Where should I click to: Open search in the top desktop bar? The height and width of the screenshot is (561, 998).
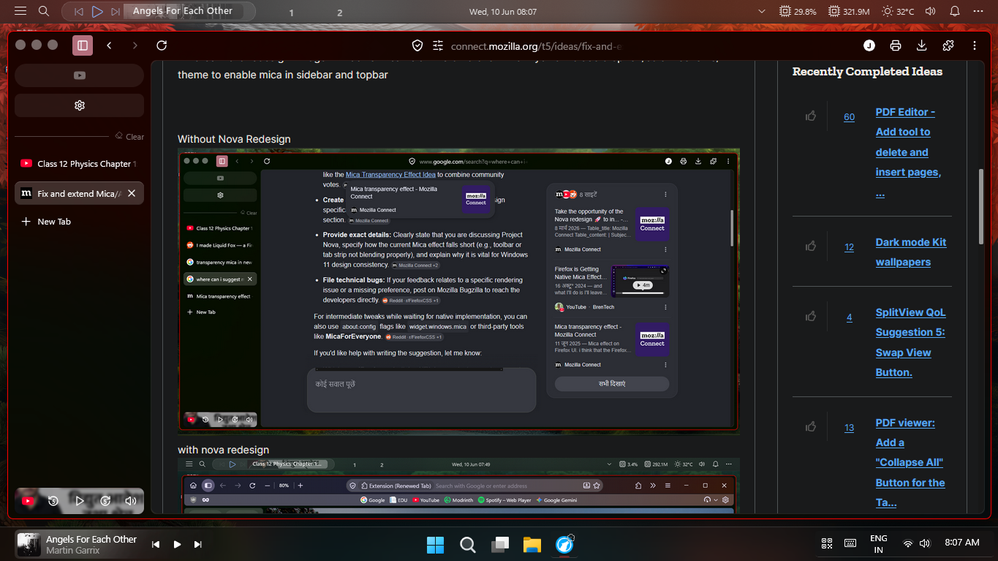(43, 11)
